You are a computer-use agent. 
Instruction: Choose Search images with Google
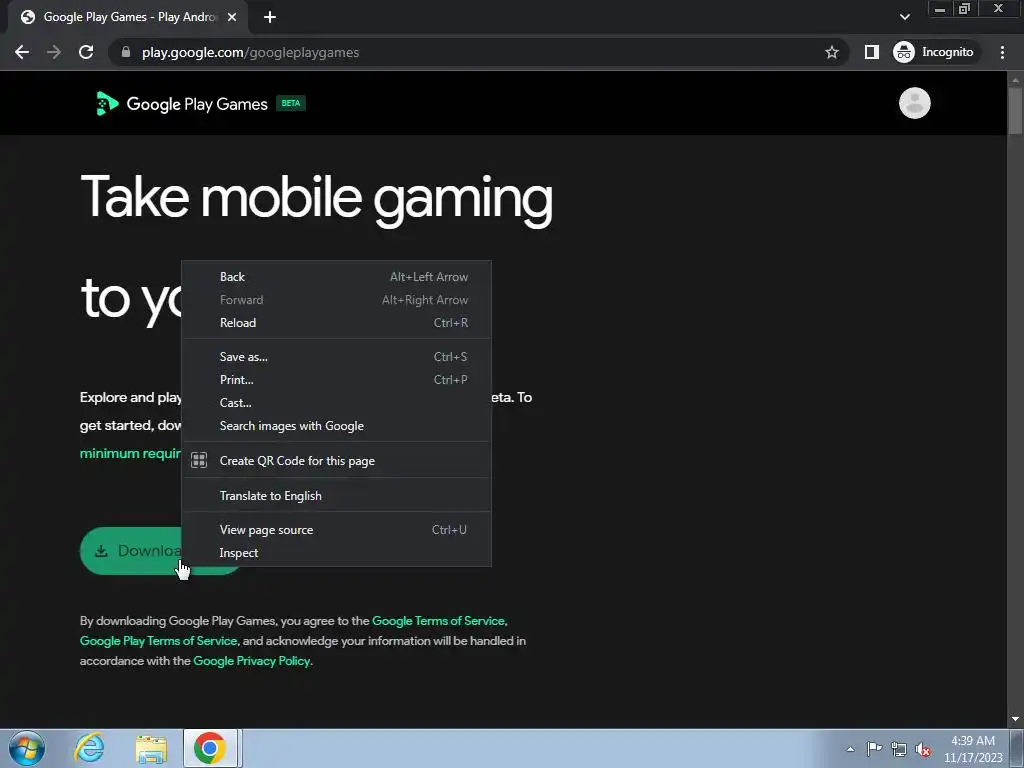tap(336, 426)
